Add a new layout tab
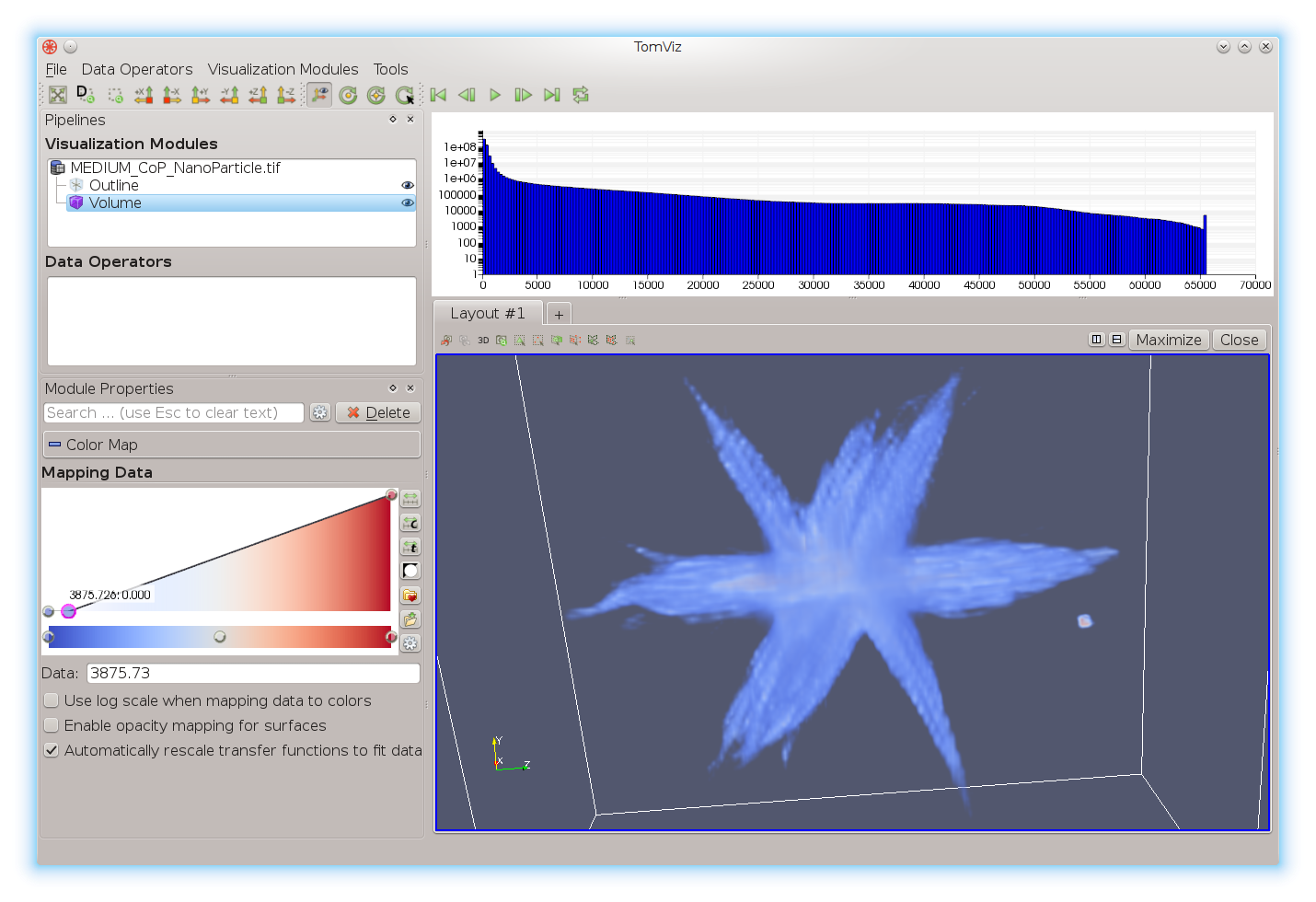 (559, 314)
